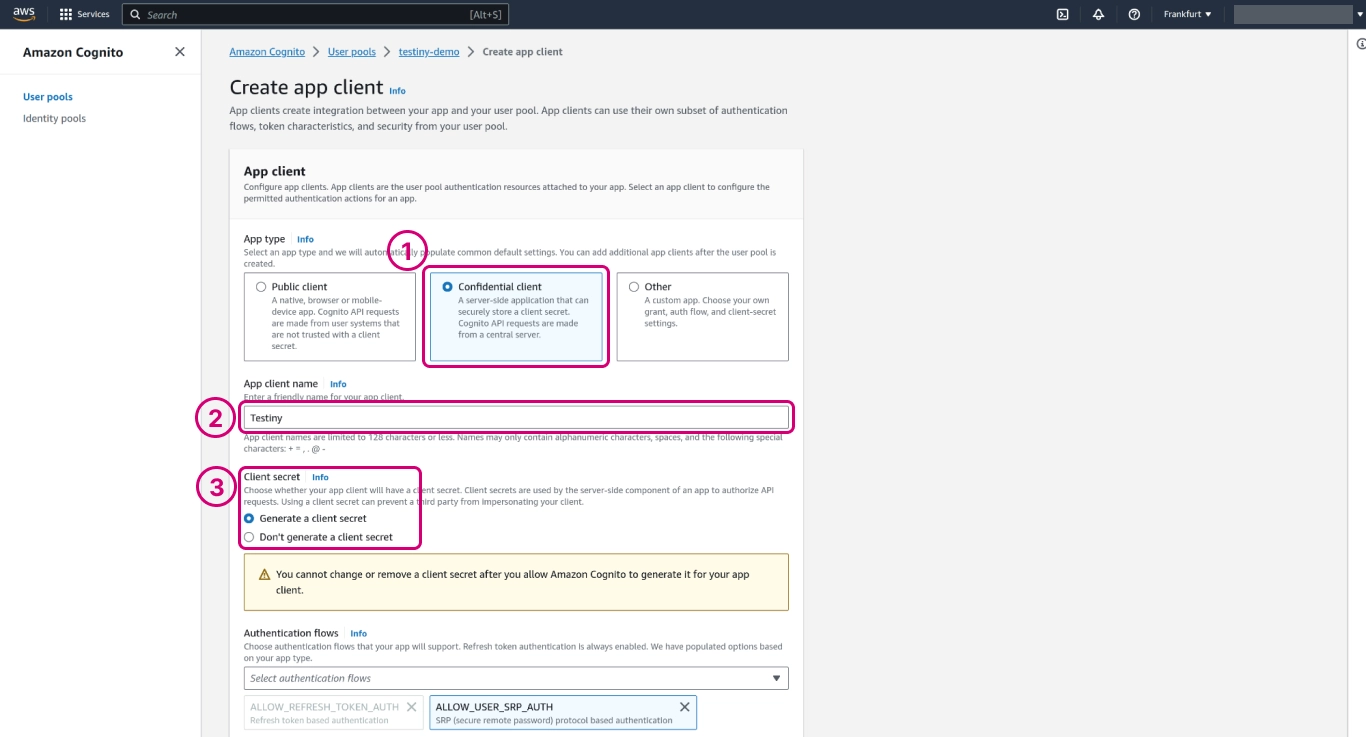
Task: Open the help question mark icon
Action: (x=1134, y=15)
